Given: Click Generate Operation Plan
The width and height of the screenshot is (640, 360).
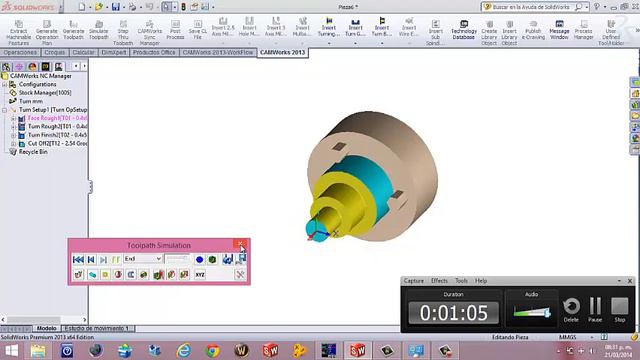Looking at the screenshot, I should (x=47, y=32).
